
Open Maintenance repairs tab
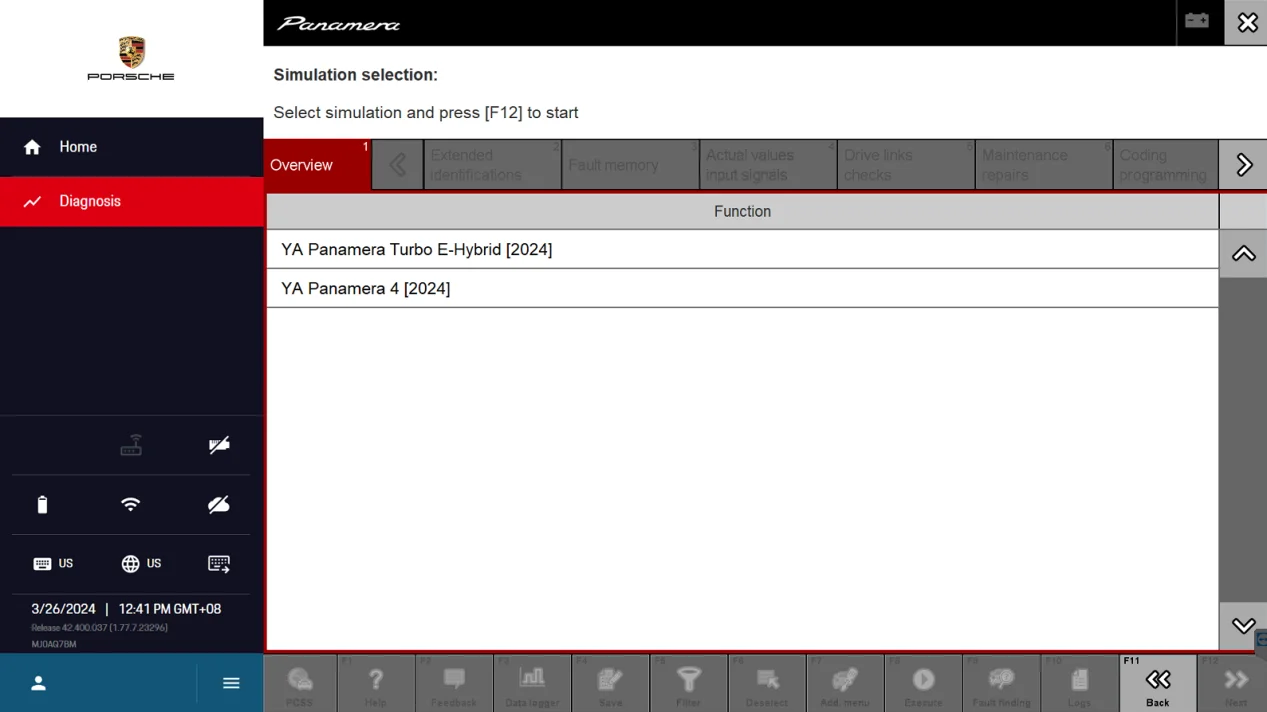point(1044,165)
